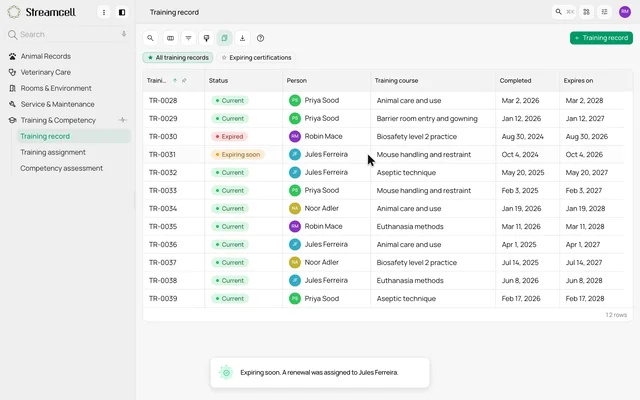Click the Priya Sood avatar in TR-0039 row

(x=295, y=298)
